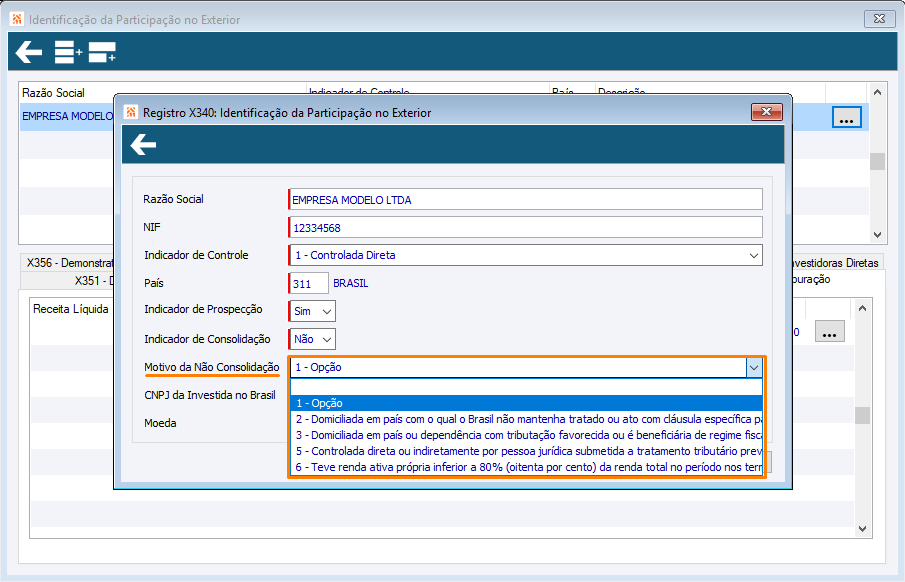The image size is (905, 582).
Task: Click the NIF input field
Action: [x=525, y=227]
